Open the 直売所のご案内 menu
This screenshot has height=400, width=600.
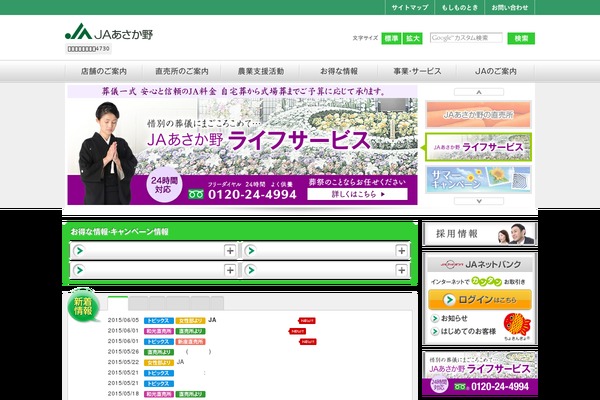[182, 71]
